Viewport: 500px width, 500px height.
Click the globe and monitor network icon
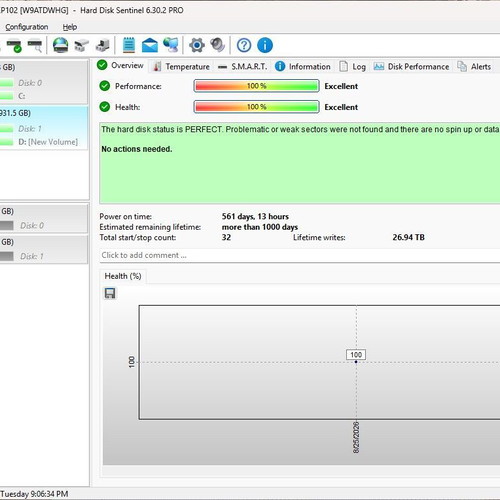pyautogui.click(x=171, y=45)
